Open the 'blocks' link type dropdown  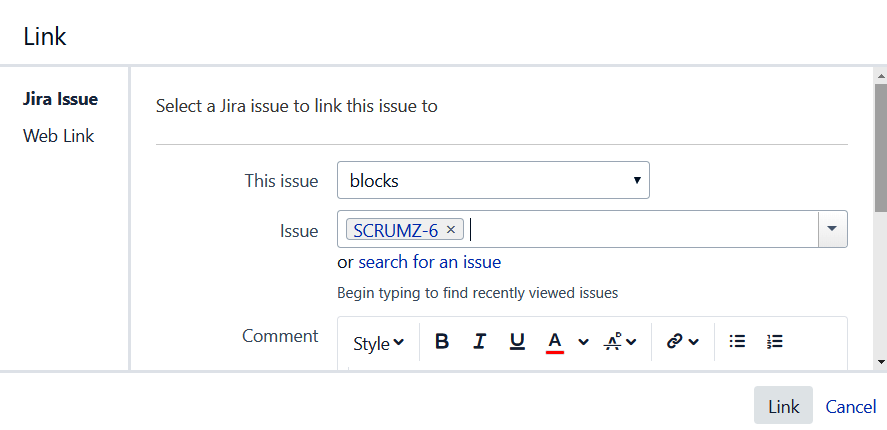pos(493,180)
